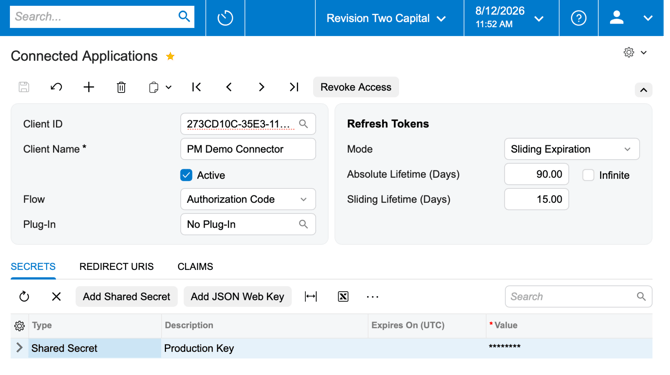Open the page customization gear icon
Screen dimensions: 670x375
click(629, 53)
